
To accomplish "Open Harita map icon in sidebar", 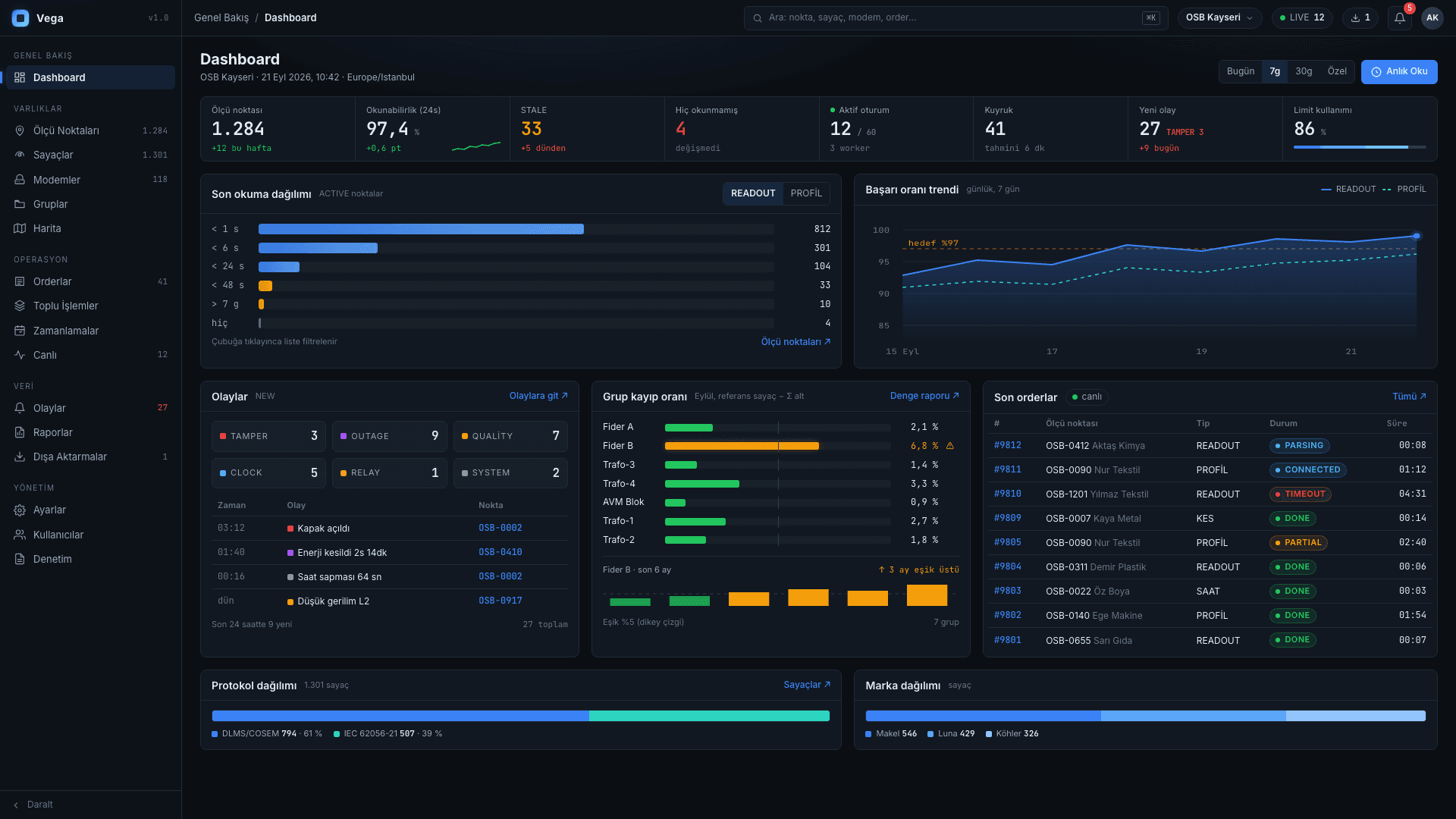I will (x=20, y=228).
